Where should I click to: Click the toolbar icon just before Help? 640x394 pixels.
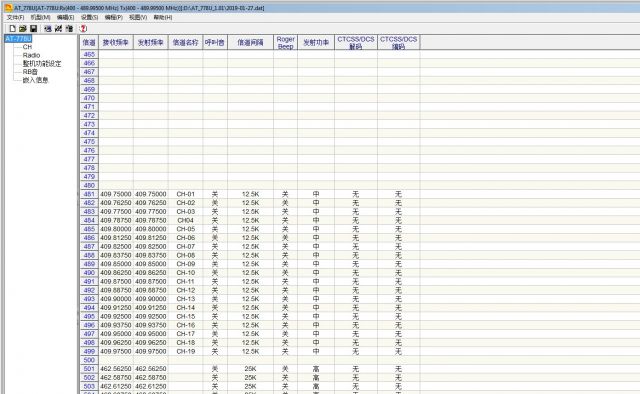click(69, 28)
